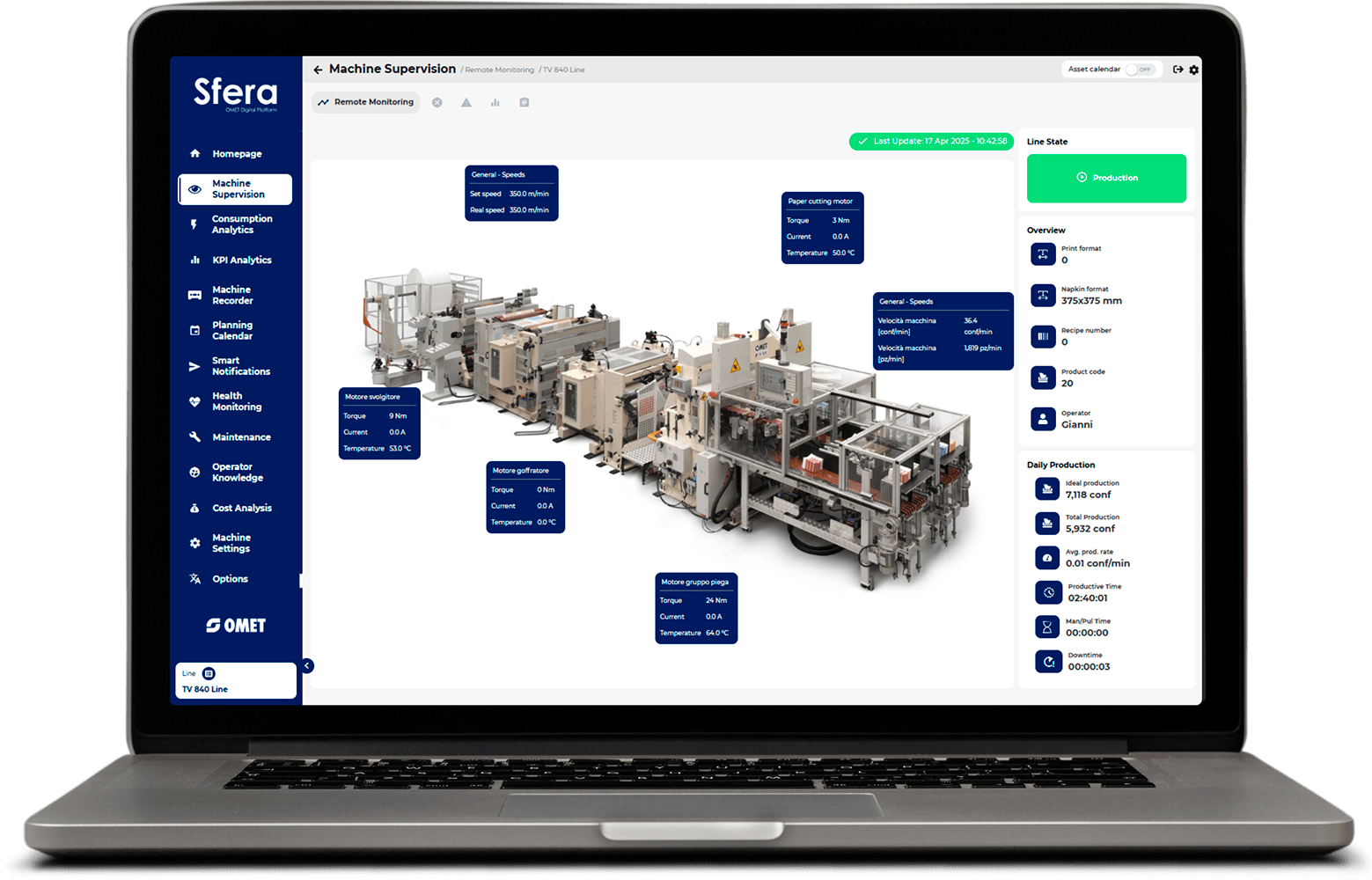Click the back arrow beside Machine Supervision
Image resolution: width=1372 pixels, height=880 pixels.
(318, 70)
